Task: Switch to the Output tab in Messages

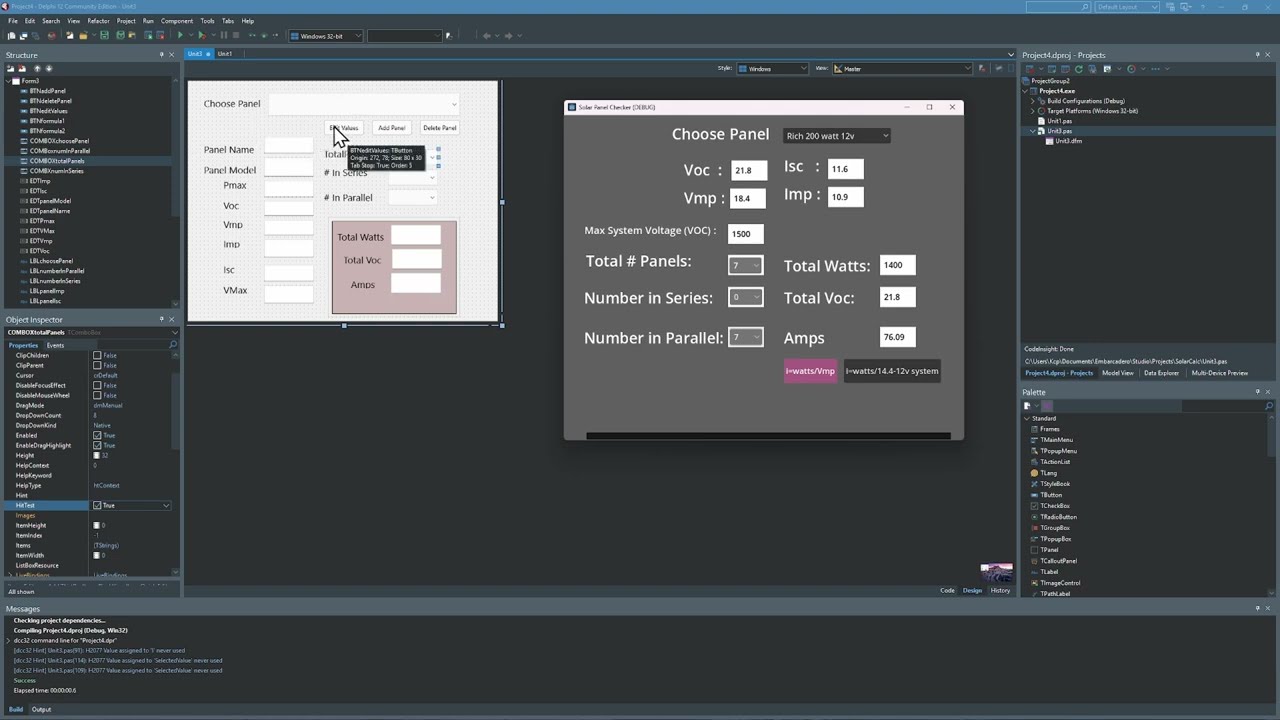Action: [x=41, y=709]
